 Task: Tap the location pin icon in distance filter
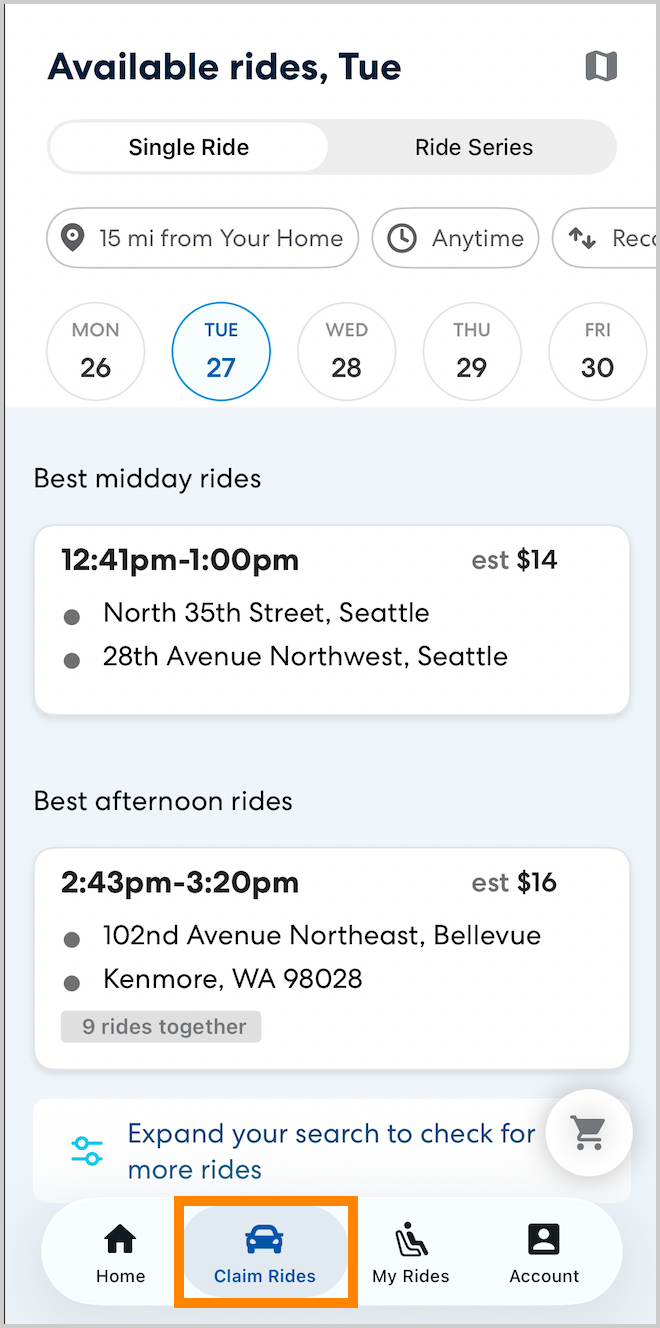coord(73,238)
